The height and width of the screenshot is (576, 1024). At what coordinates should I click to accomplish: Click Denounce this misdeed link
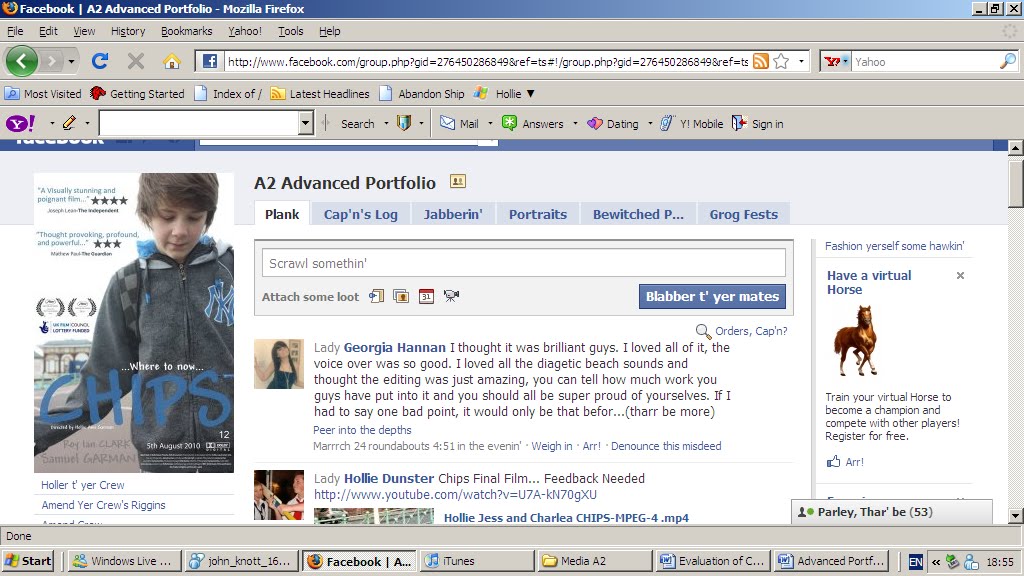pyautogui.click(x=666, y=446)
